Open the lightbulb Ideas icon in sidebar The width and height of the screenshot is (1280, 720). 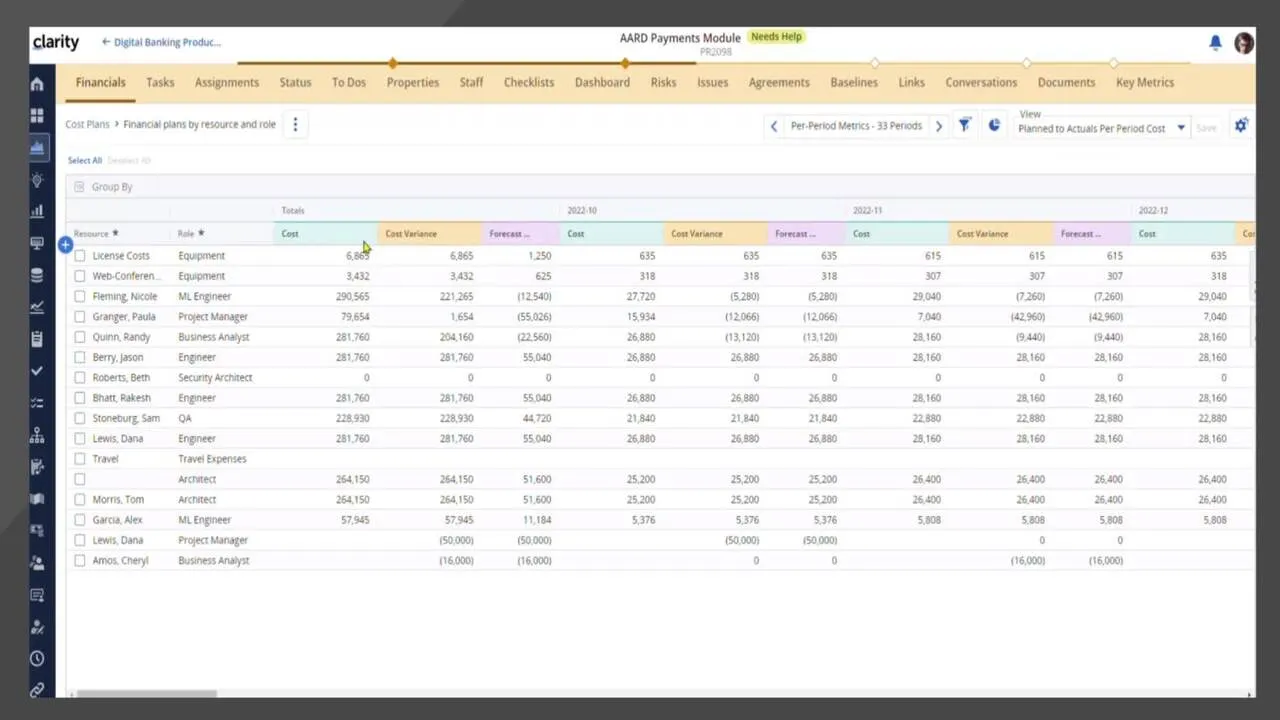(x=37, y=180)
